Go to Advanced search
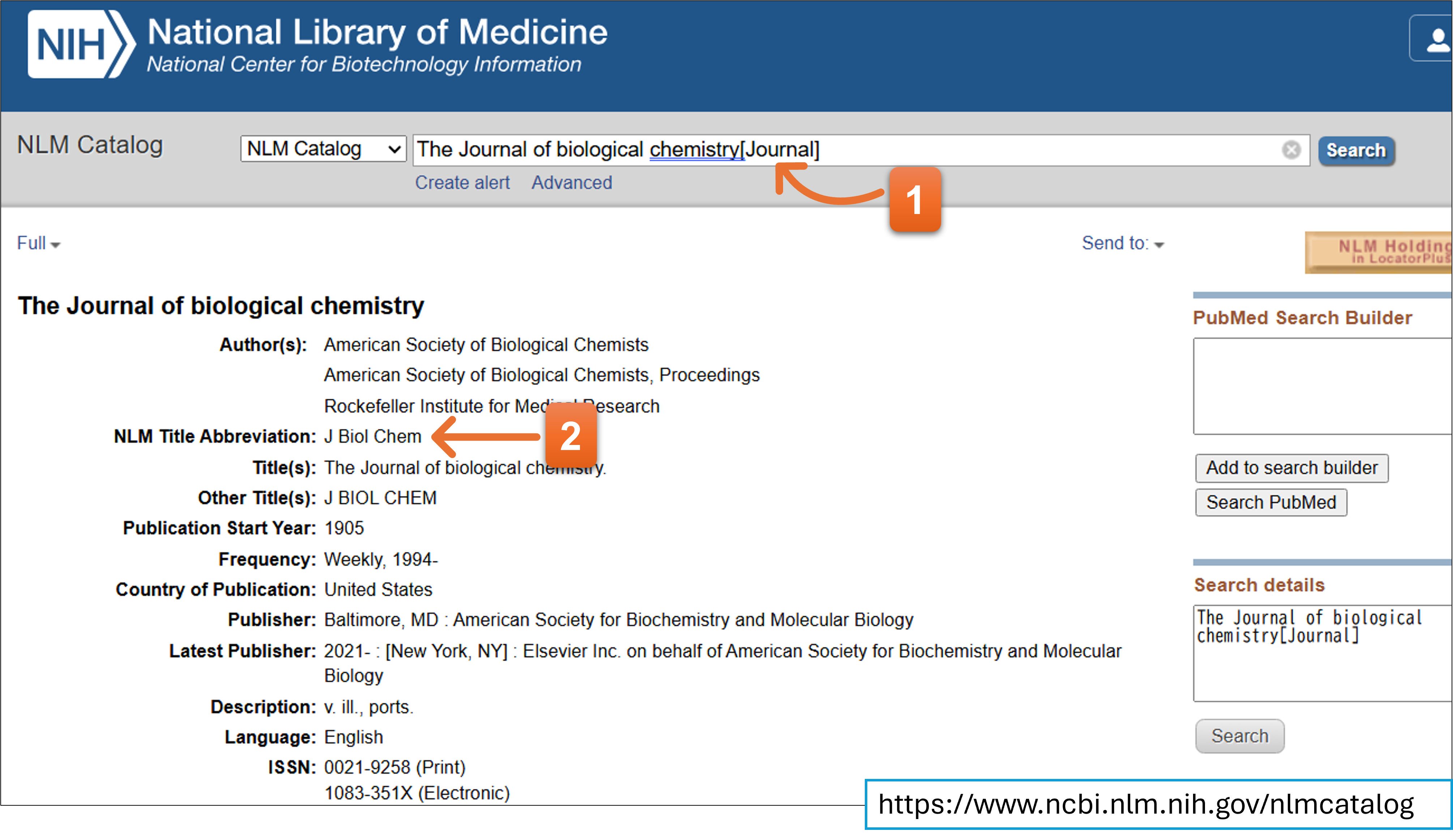 (x=571, y=183)
